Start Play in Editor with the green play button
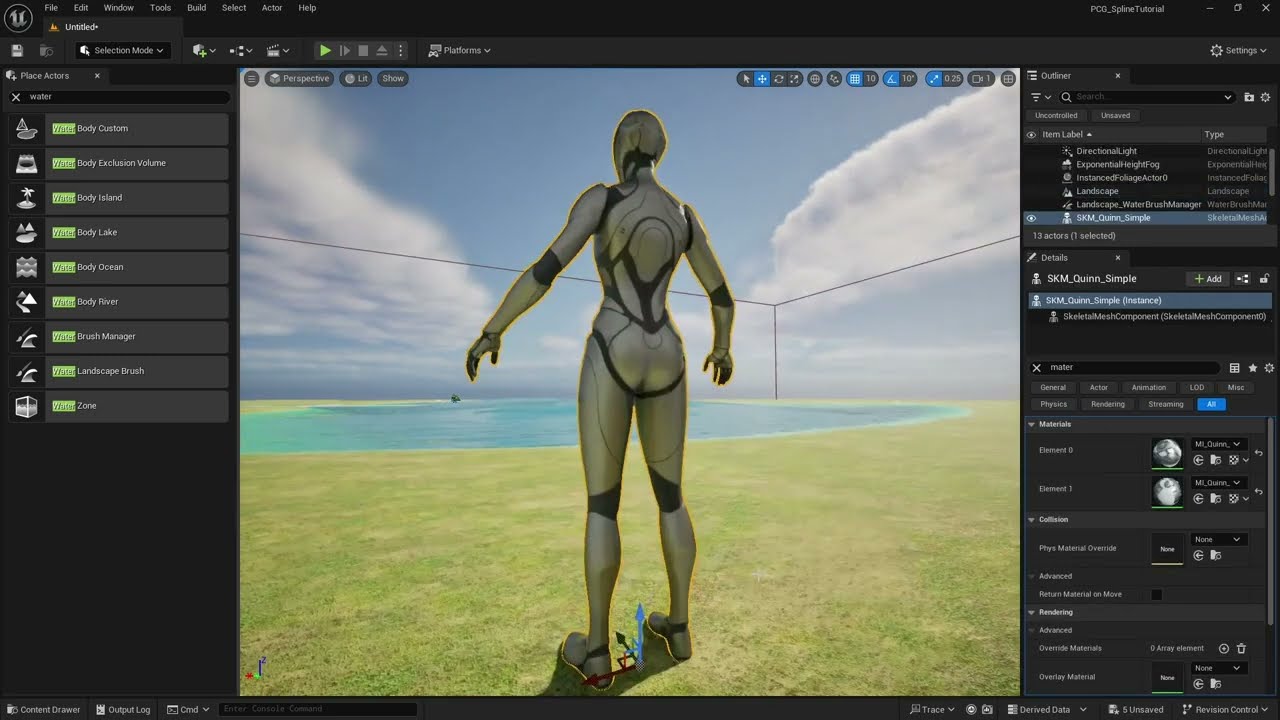Viewport: 1280px width, 720px height. (x=325, y=50)
